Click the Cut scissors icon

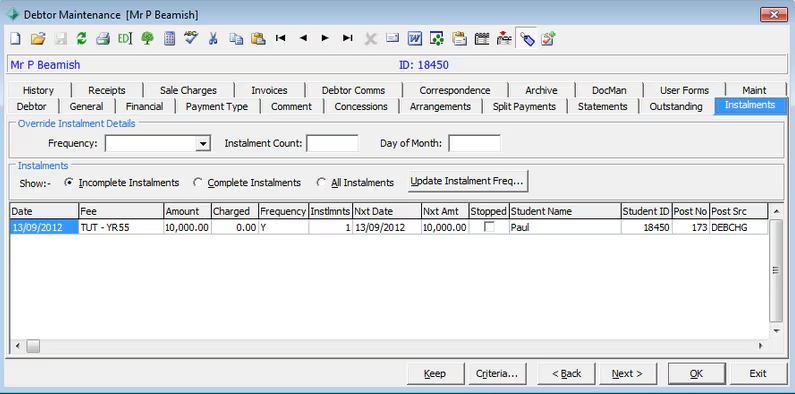click(213, 39)
